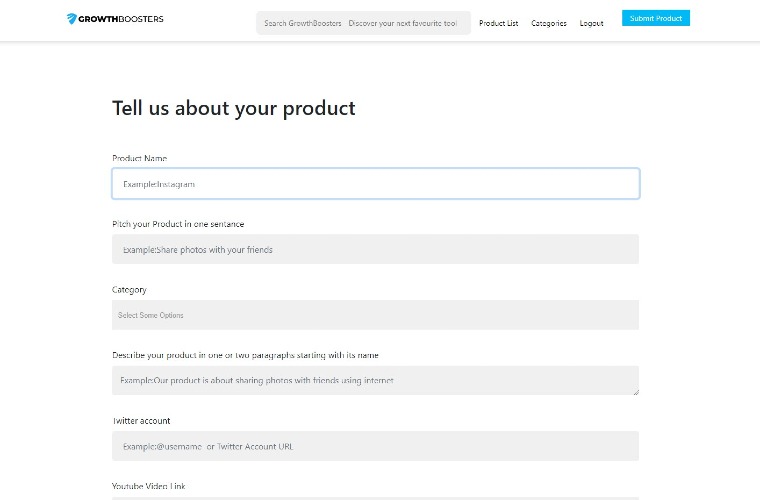Viewport: 760px width, 500px height.
Task: Click the 'Category' field label
Action: (129, 290)
